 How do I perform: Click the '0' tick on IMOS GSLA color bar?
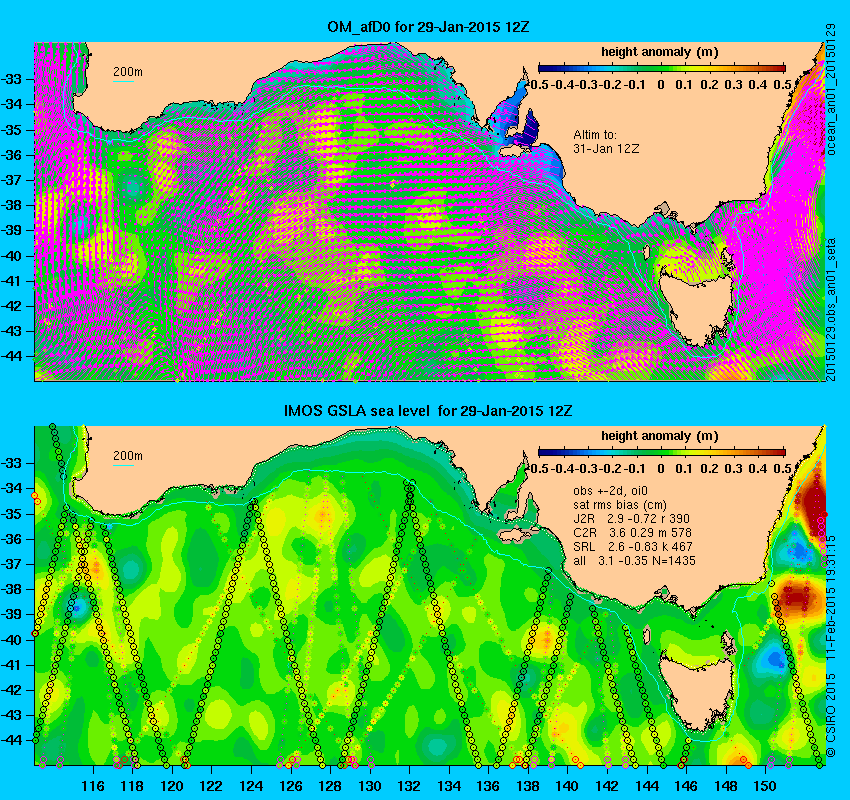click(x=661, y=468)
